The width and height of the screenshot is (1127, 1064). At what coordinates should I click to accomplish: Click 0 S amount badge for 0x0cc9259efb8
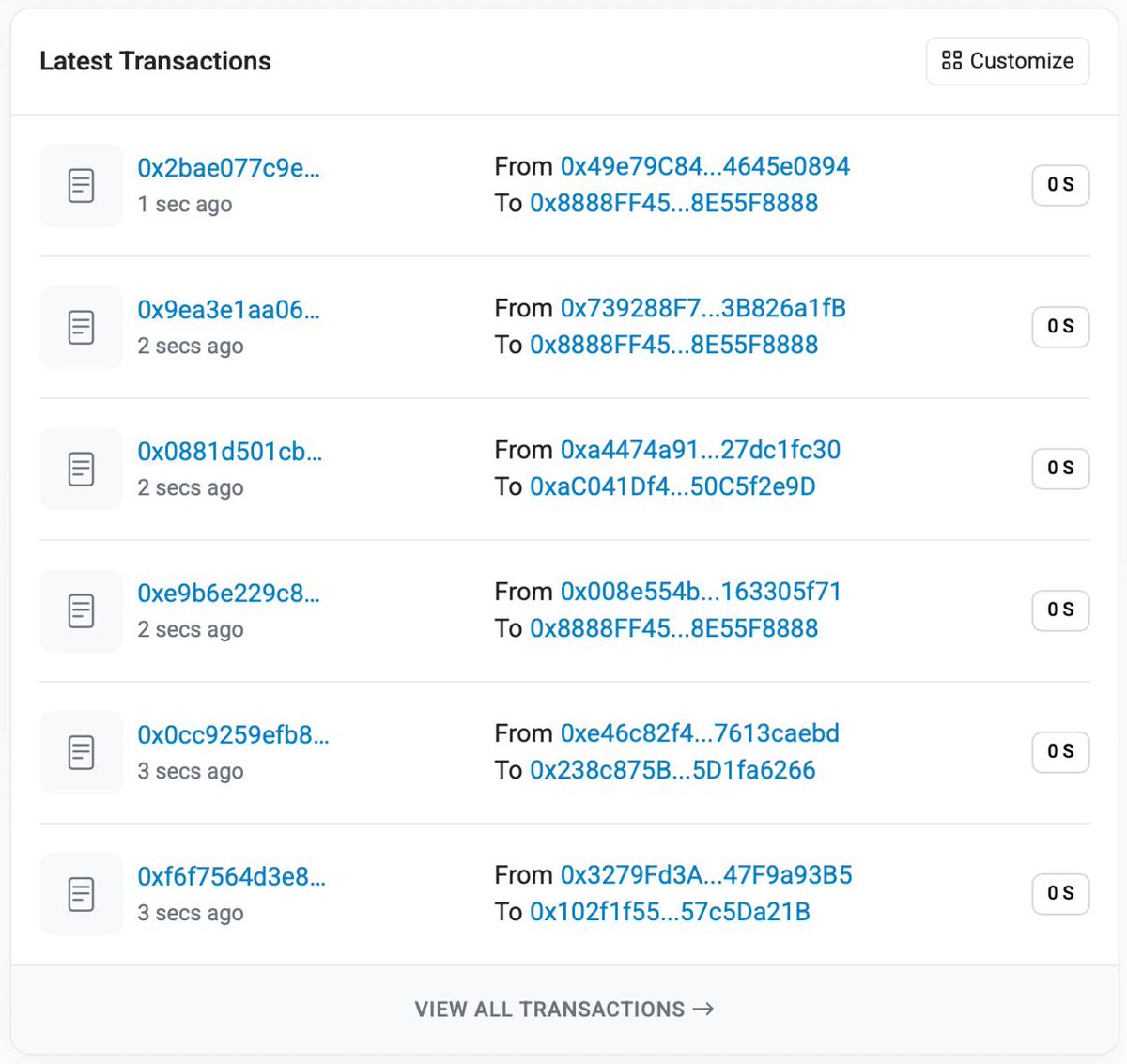1060,752
